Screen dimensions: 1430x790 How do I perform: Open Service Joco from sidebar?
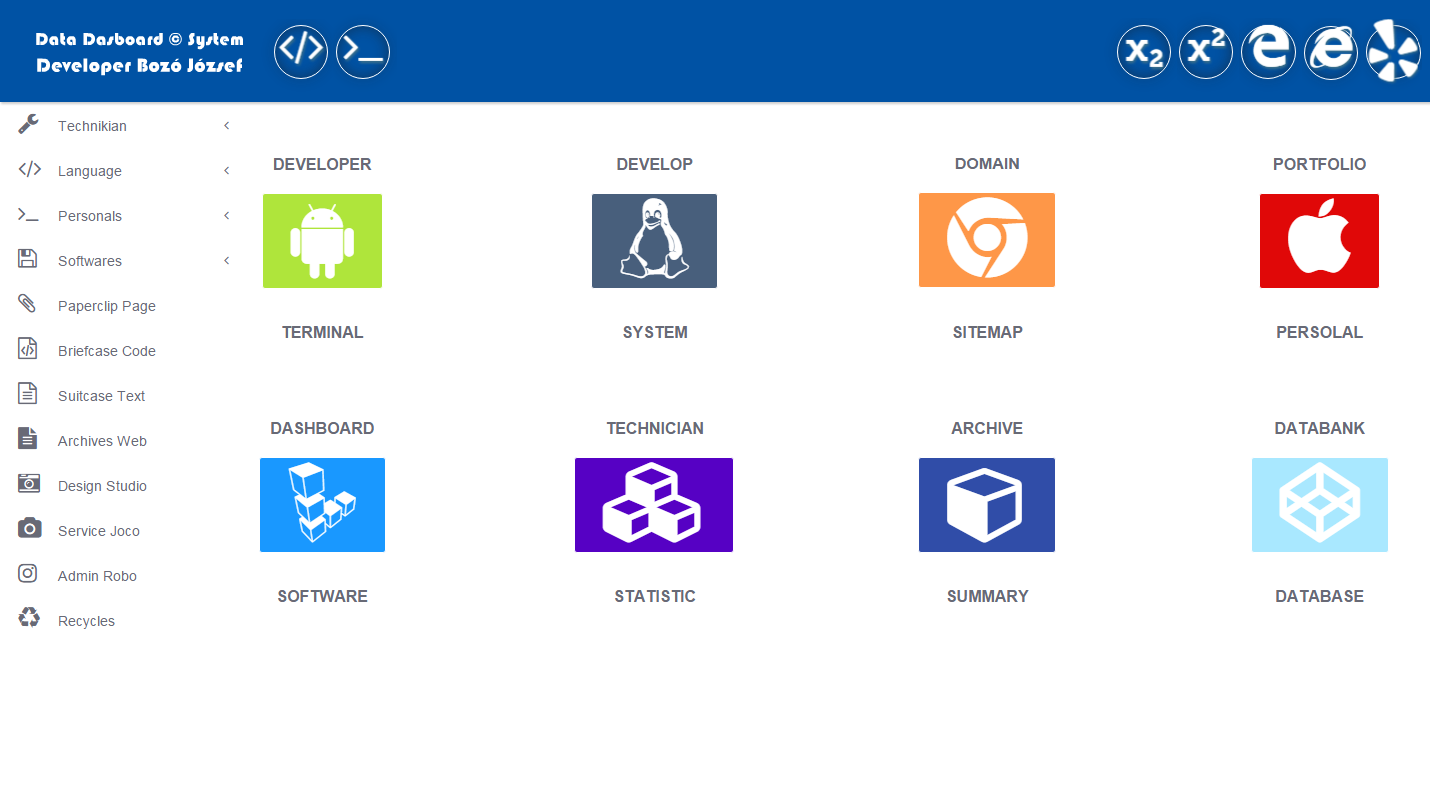(99, 531)
